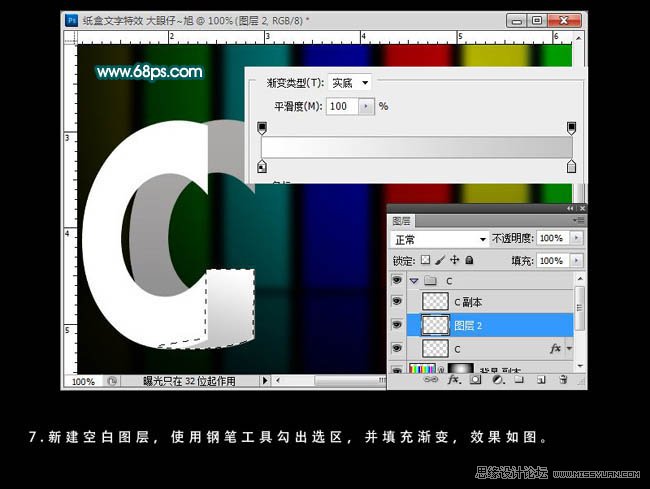
Task: Click the 不透明度 field showing 100%
Action: (553, 238)
